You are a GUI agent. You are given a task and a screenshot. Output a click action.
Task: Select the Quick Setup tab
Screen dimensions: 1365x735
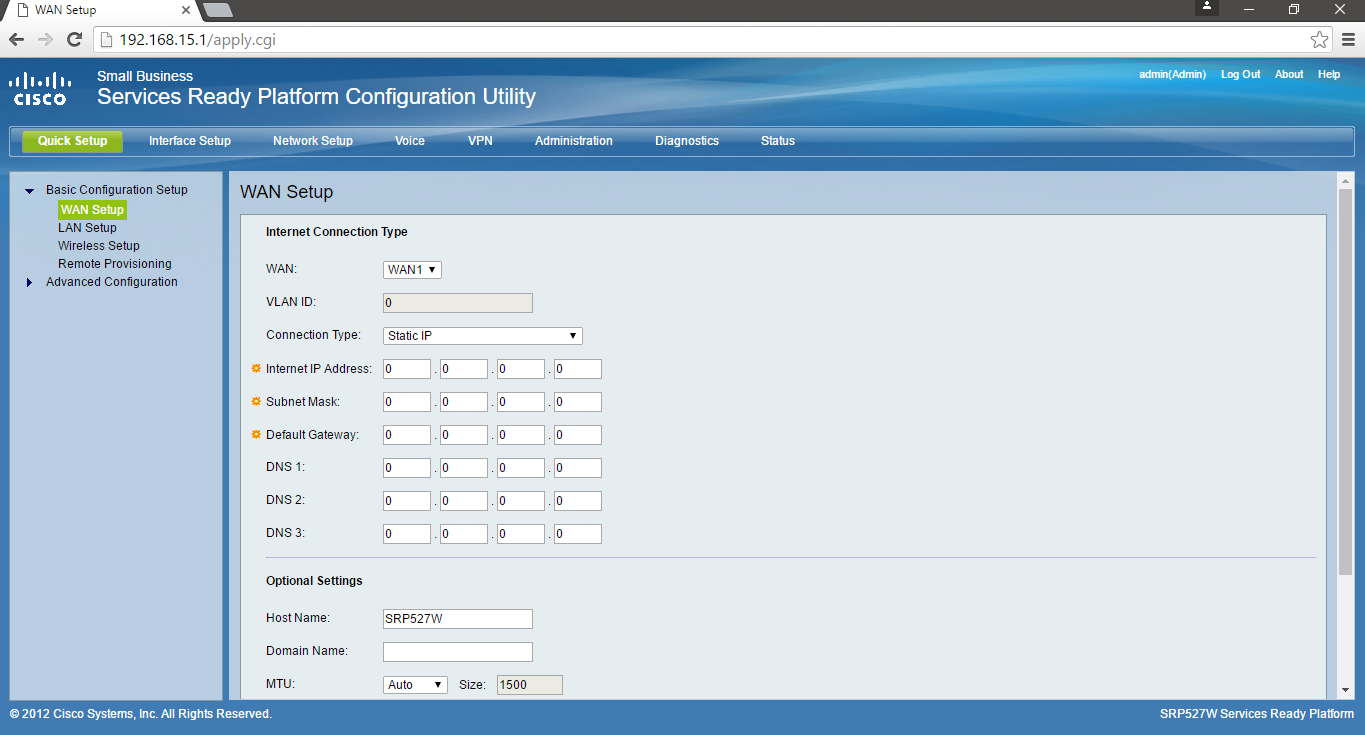point(73,141)
